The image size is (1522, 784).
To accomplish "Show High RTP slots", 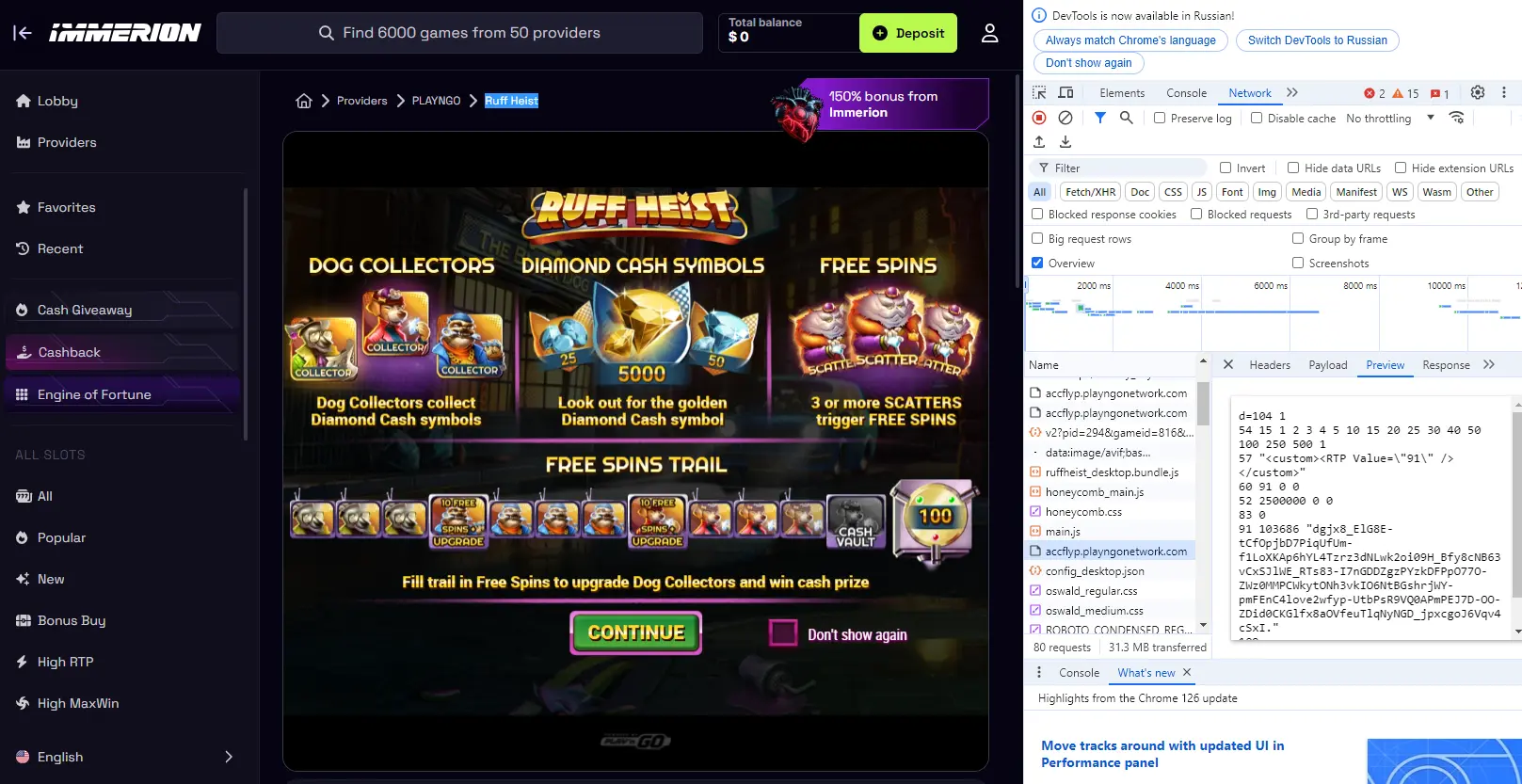I will 65,662.
